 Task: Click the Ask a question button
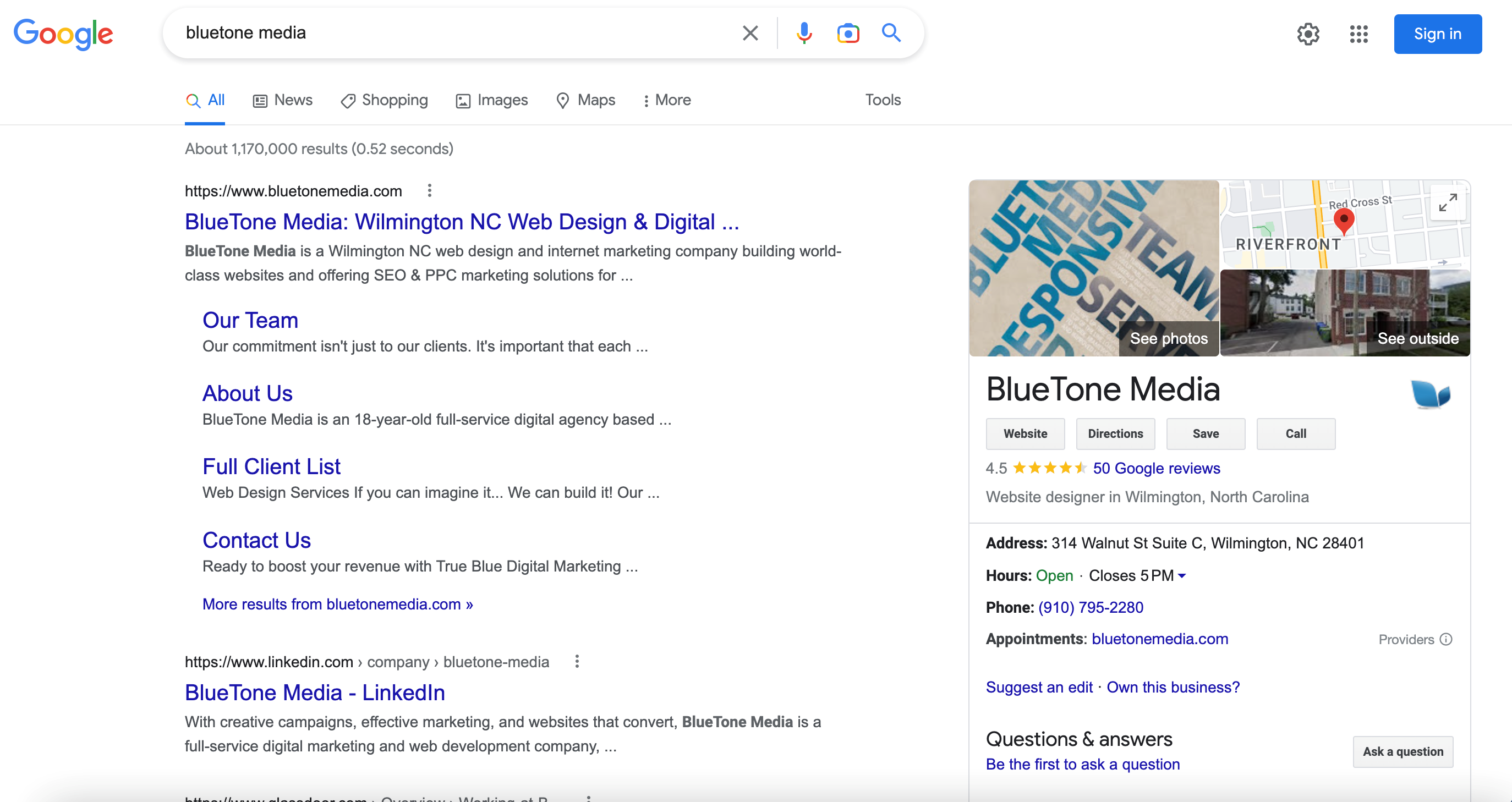click(1403, 751)
